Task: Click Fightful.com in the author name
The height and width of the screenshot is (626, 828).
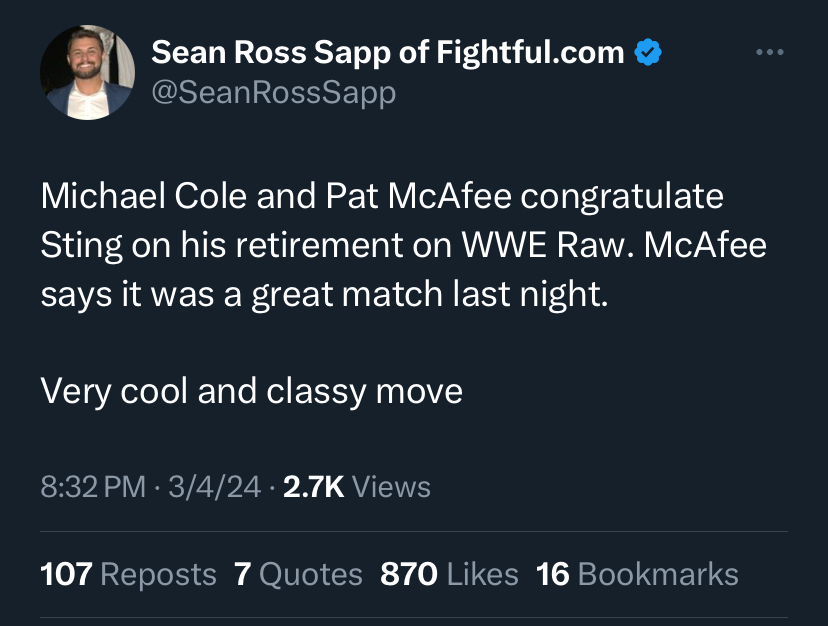Action: click(x=530, y=53)
